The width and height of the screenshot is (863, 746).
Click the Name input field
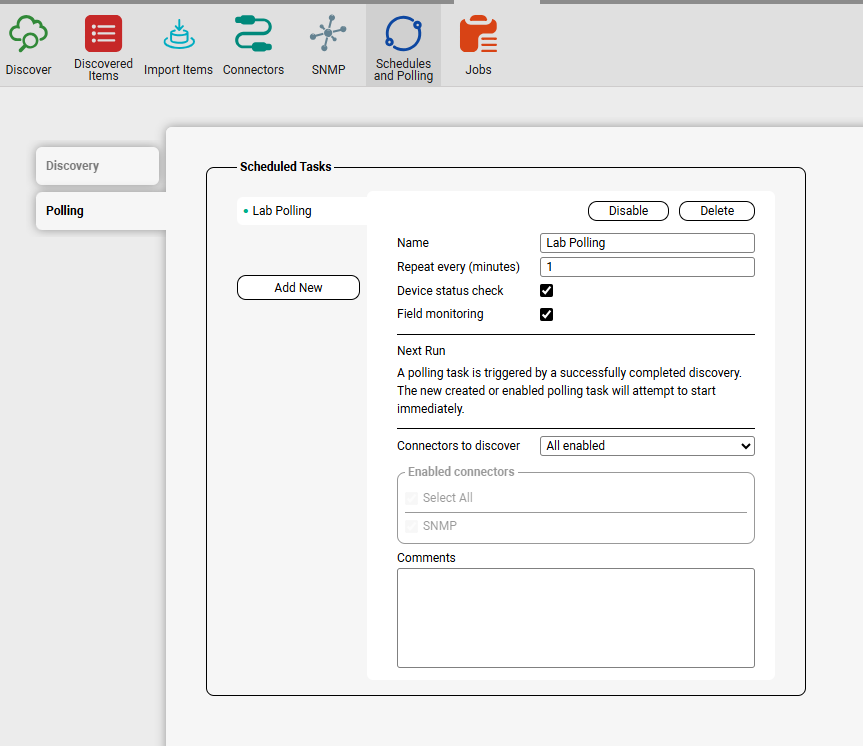point(647,243)
